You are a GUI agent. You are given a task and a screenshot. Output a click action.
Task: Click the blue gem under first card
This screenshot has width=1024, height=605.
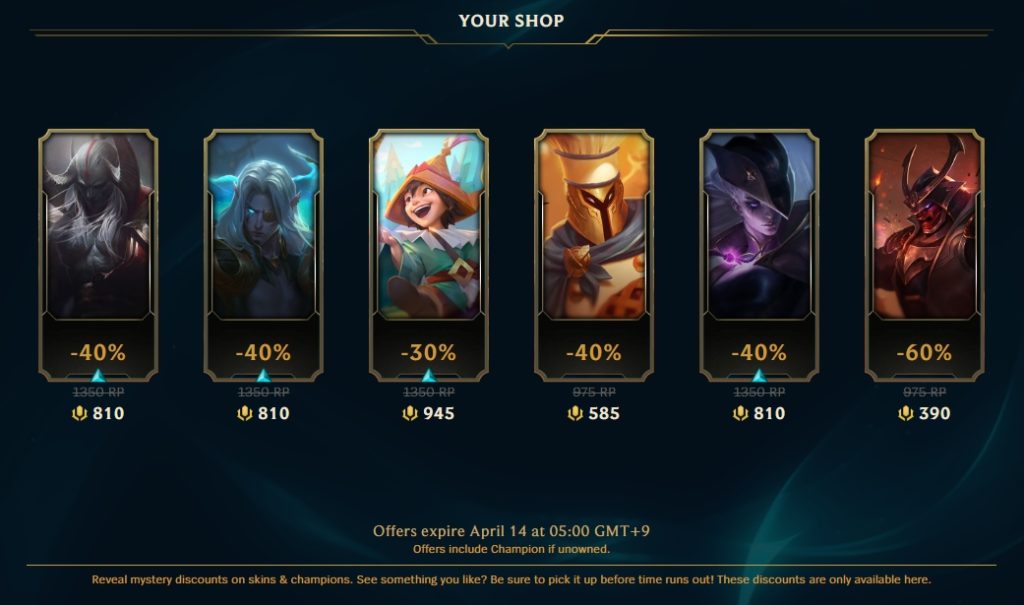[x=98, y=376]
